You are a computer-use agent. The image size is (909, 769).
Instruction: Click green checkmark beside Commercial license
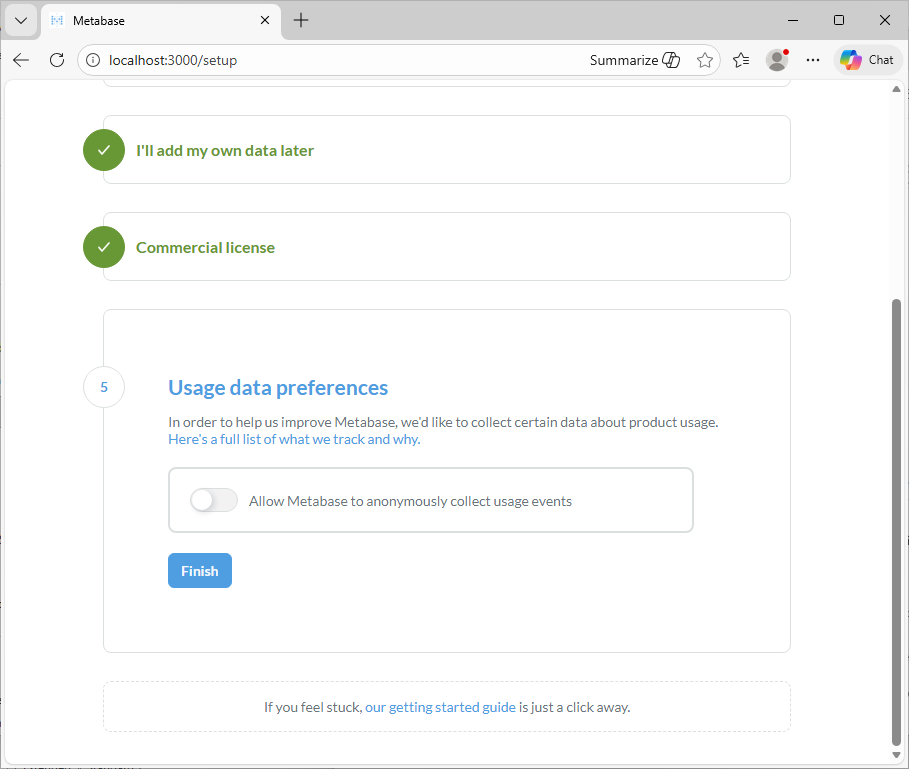[x=104, y=247]
